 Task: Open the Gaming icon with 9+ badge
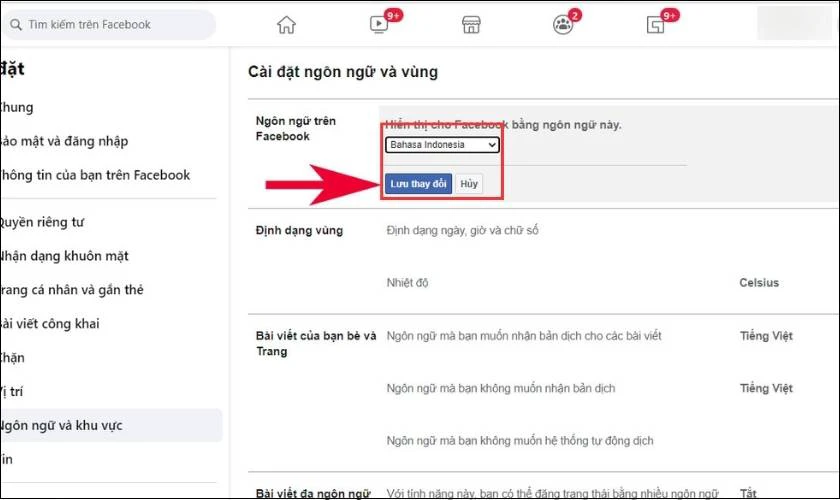click(655, 25)
